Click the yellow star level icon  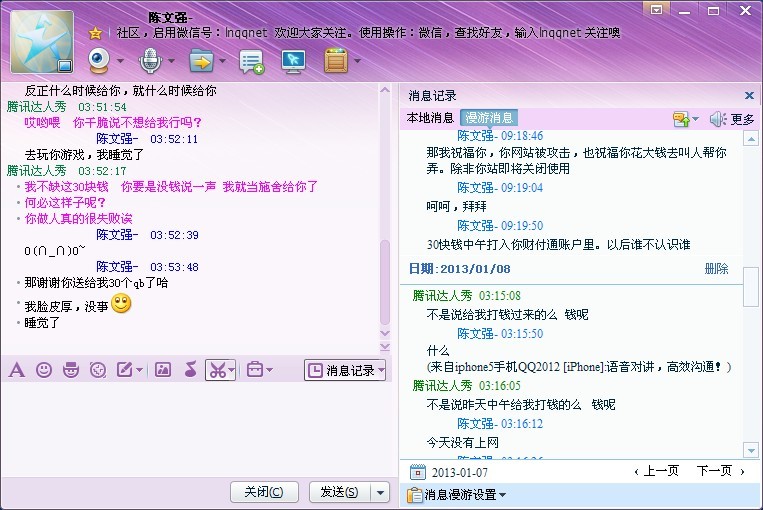95,33
